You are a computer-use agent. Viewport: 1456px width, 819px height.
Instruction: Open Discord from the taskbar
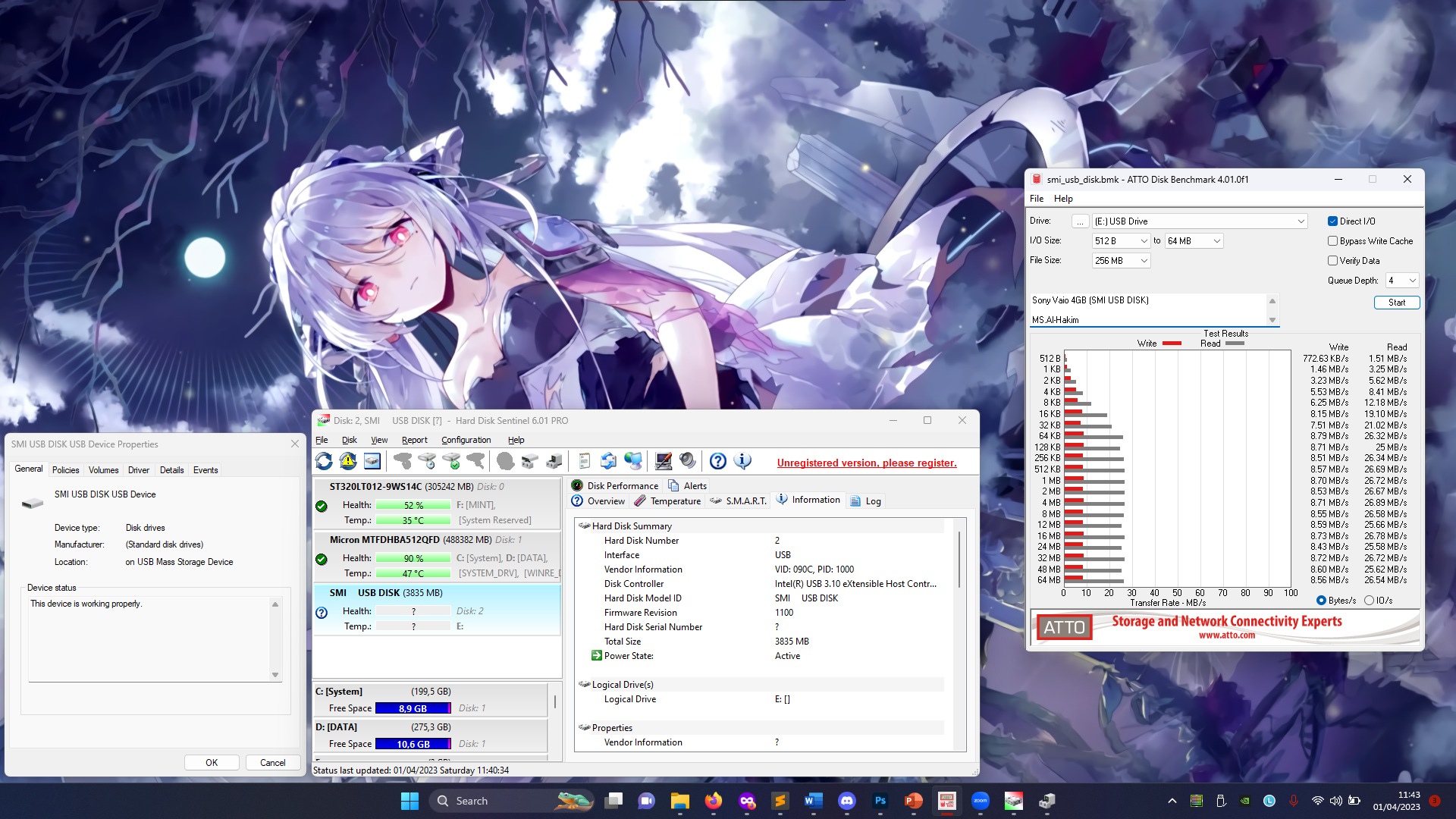tap(846, 801)
